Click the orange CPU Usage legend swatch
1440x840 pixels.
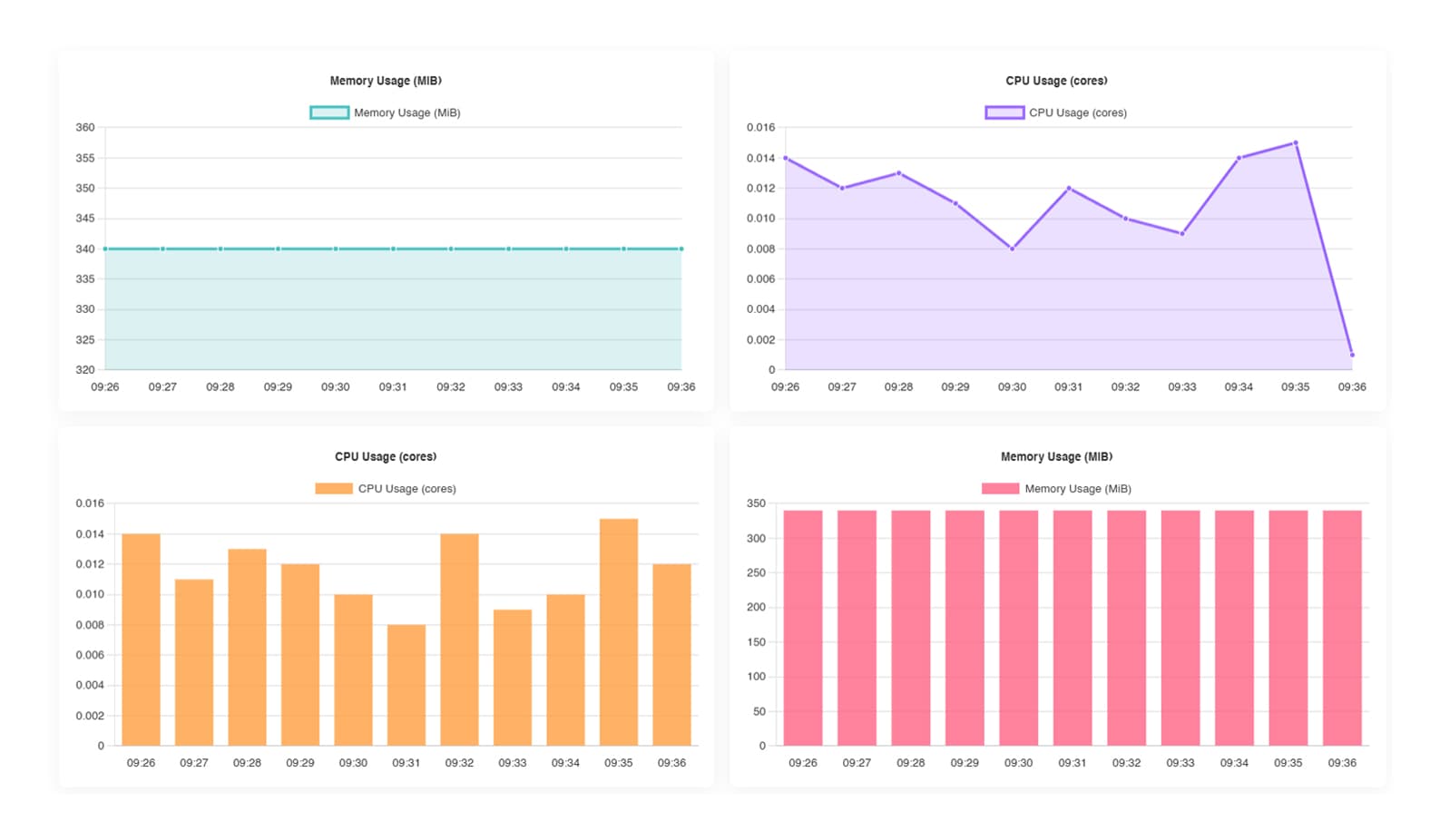click(334, 488)
